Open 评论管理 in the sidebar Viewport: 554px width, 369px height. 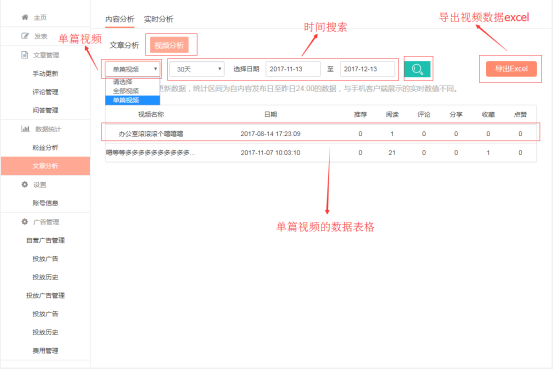[x=45, y=92]
